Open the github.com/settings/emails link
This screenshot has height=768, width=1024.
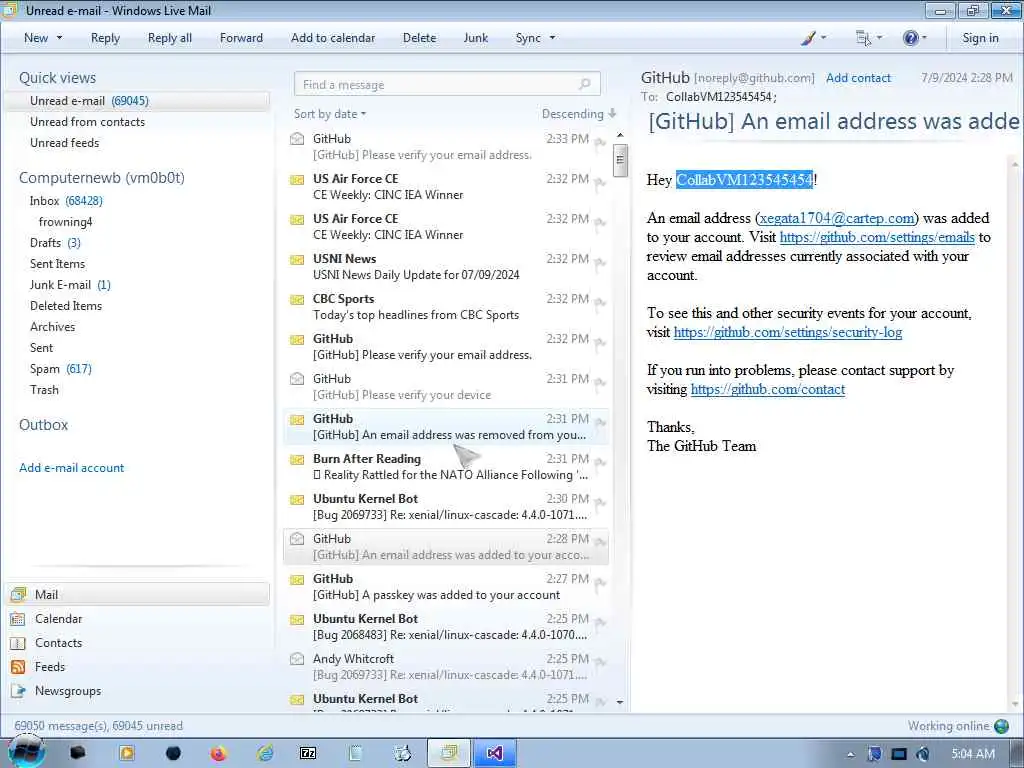(877, 237)
